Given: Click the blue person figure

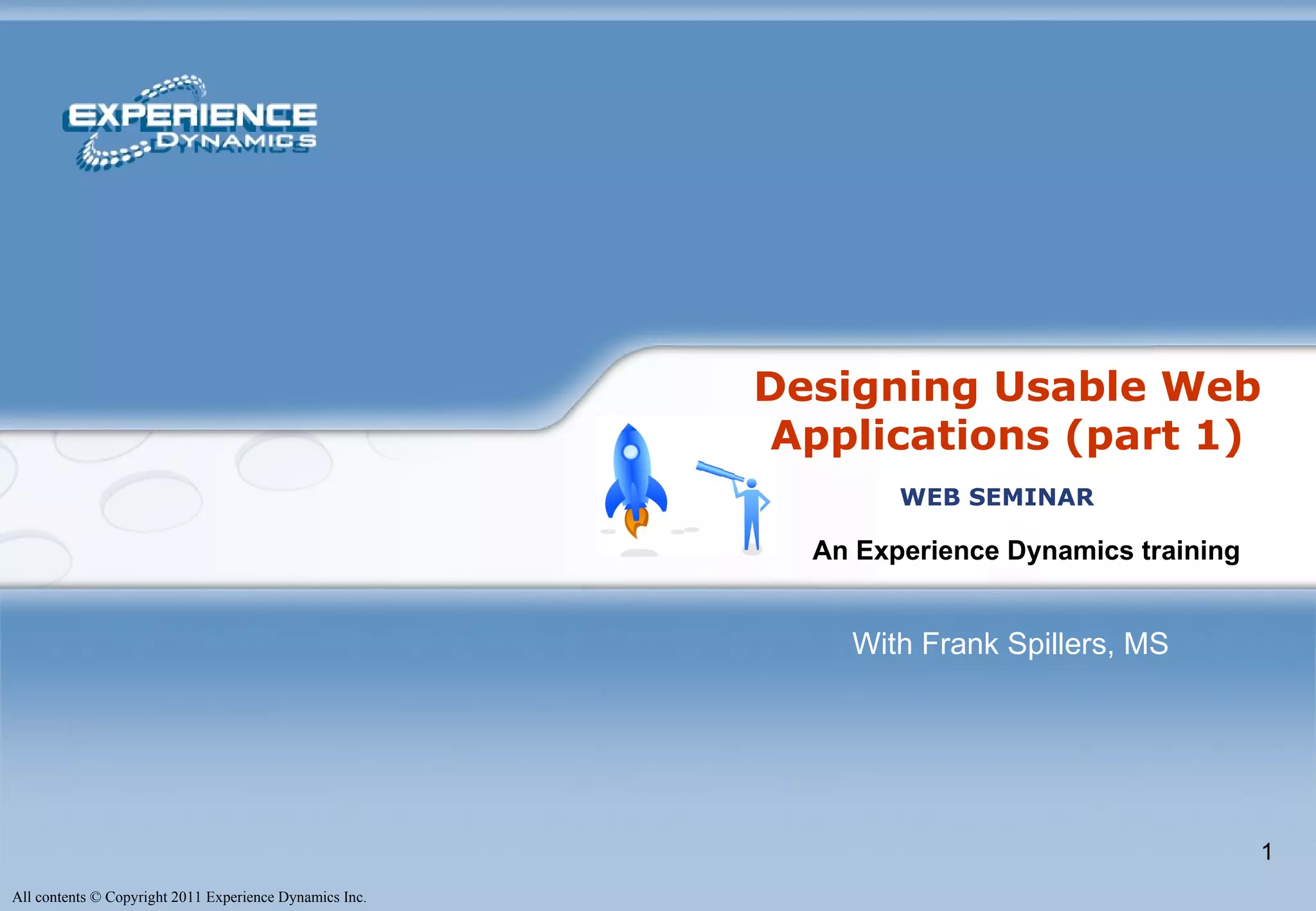Looking at the screenshot, I should tap(752, 515).
